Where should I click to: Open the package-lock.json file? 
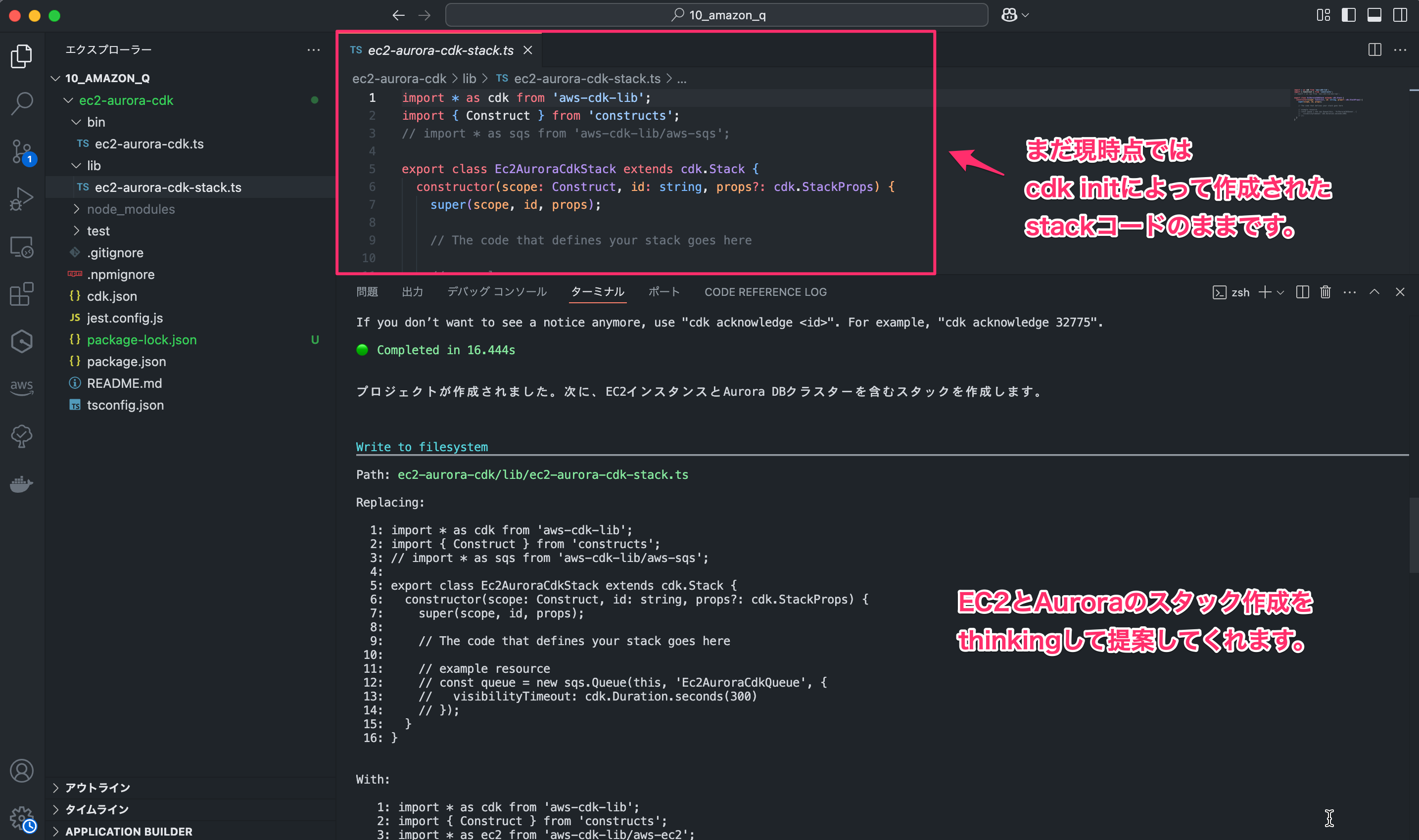pos(190,340)
